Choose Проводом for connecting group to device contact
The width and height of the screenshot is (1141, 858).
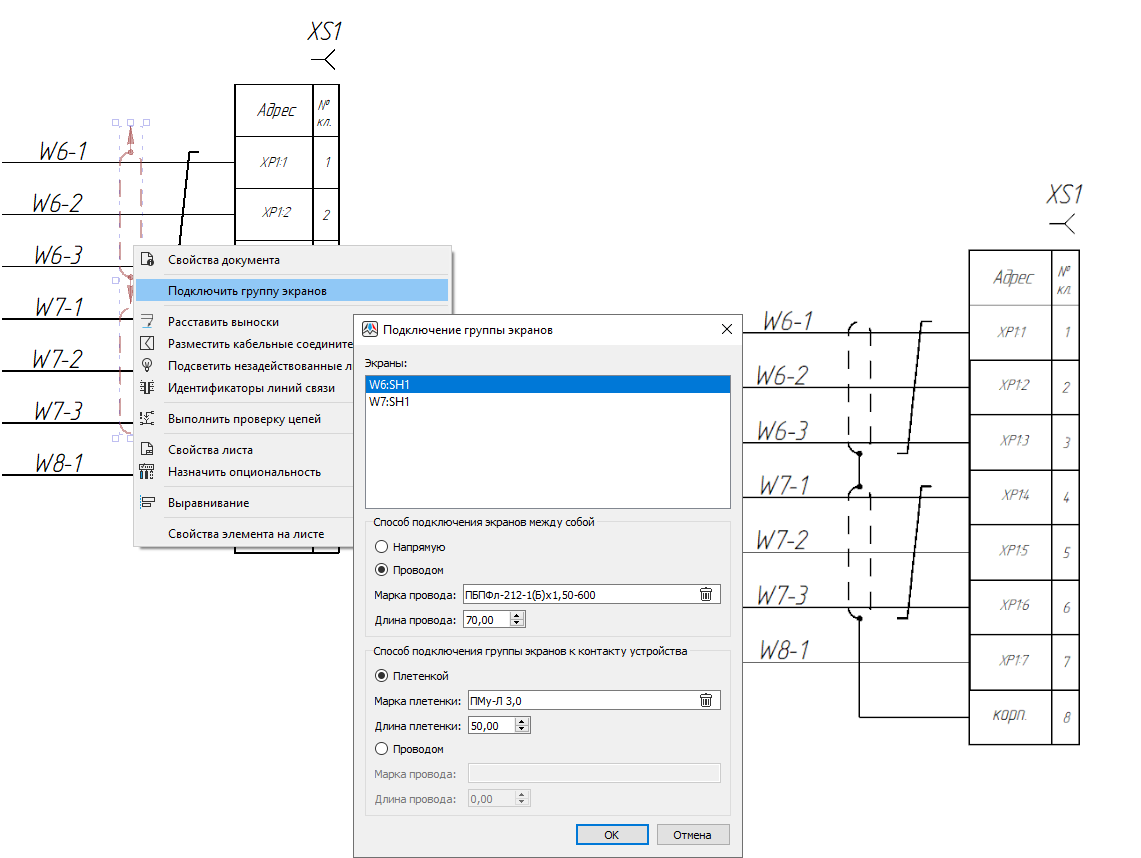click(381, 749)
